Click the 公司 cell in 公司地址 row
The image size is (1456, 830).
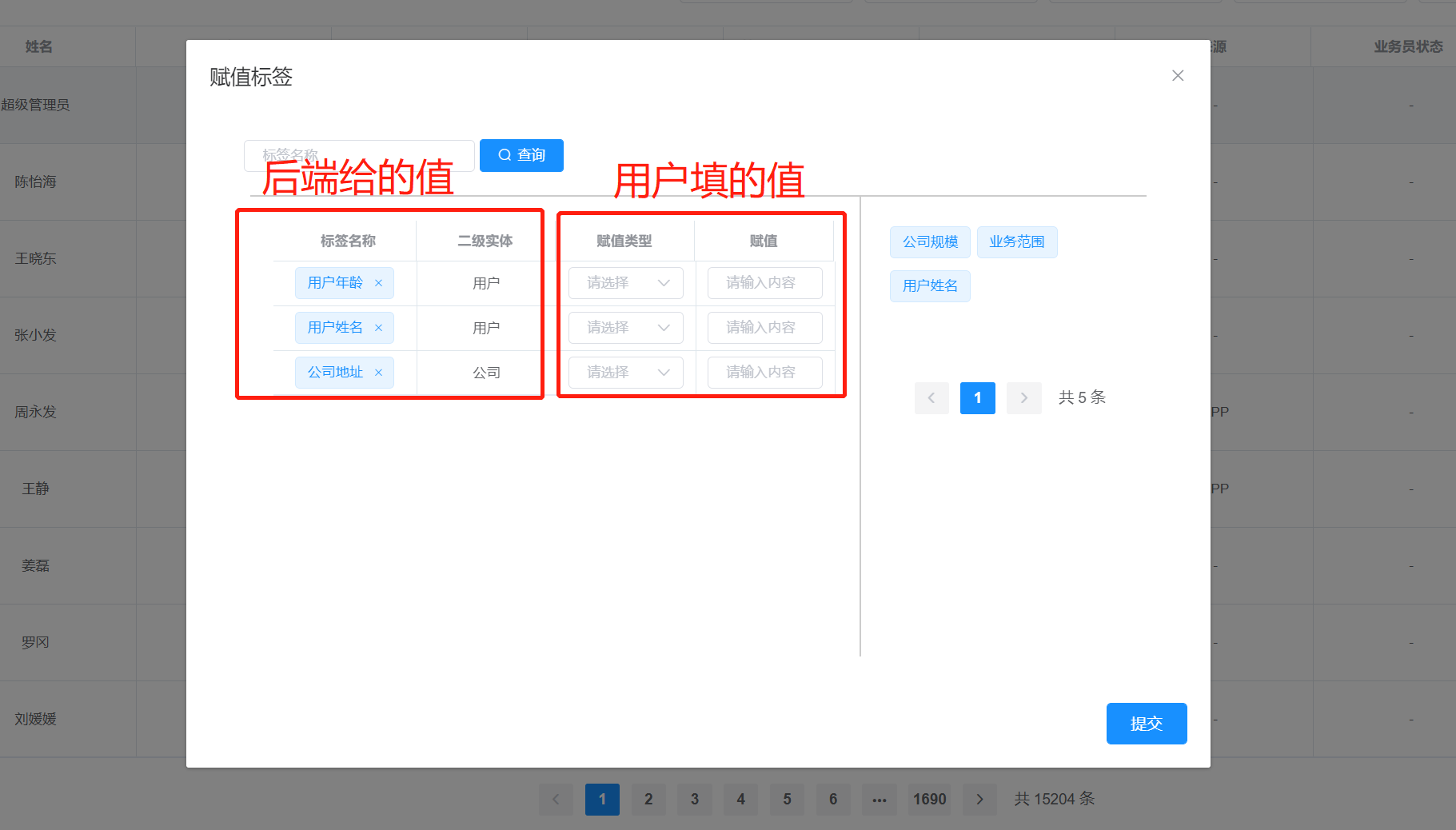coord(486,373)
